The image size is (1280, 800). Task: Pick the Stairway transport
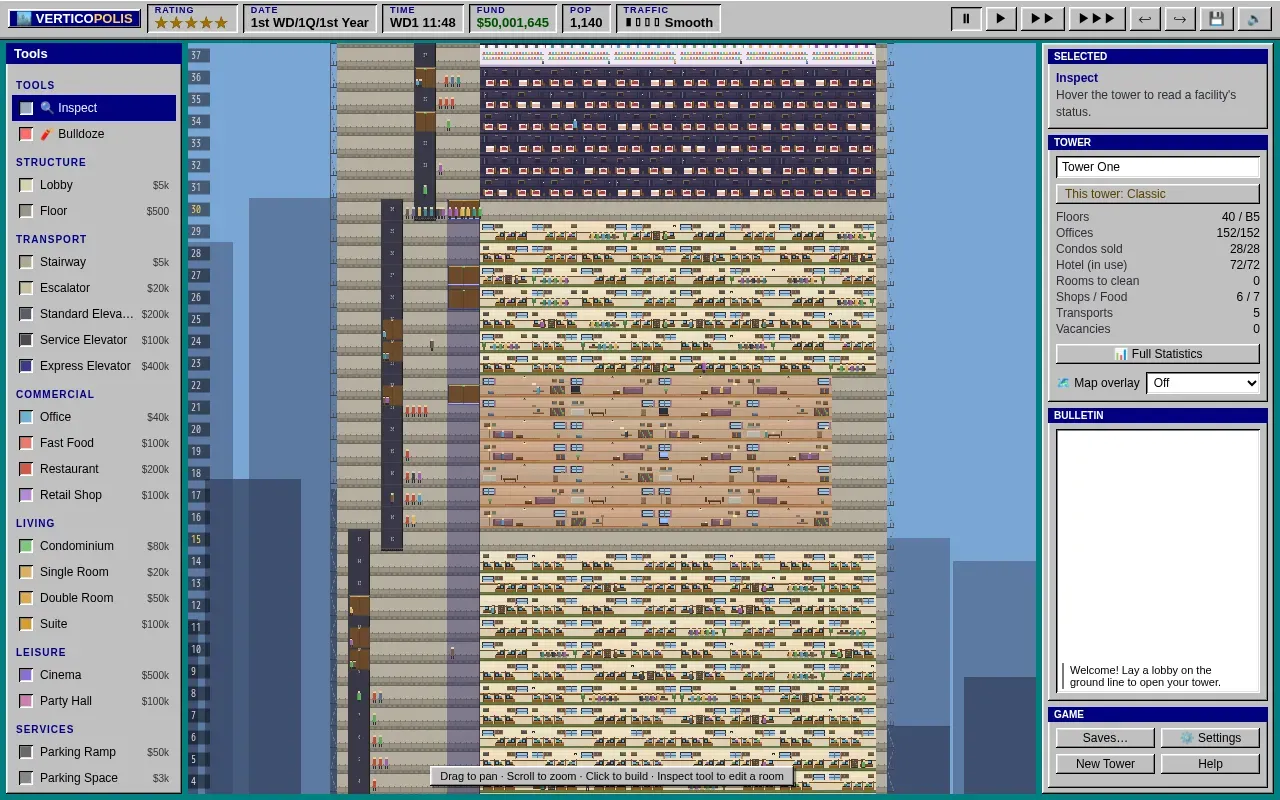coord(94,262)
